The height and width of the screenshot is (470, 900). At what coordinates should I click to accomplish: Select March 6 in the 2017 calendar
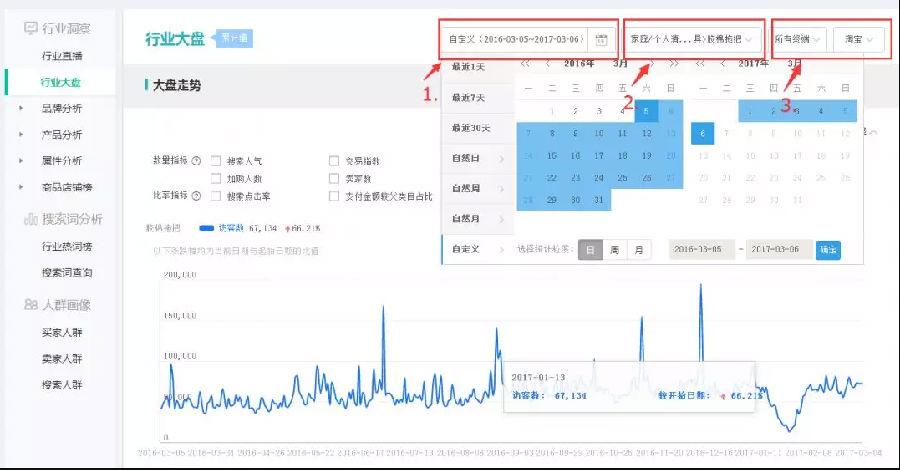703,133
